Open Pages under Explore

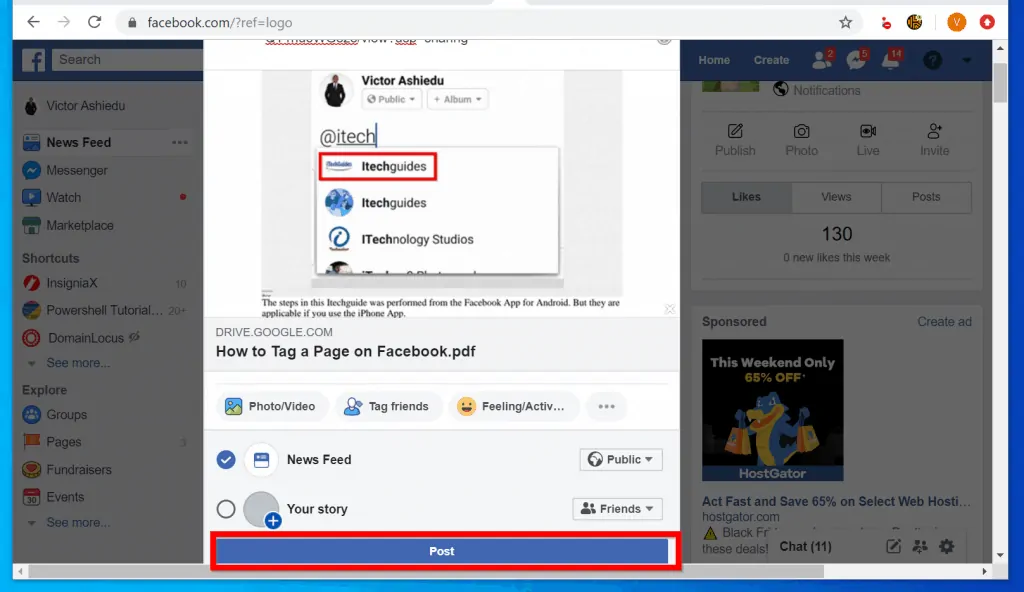tap(63, 442)
